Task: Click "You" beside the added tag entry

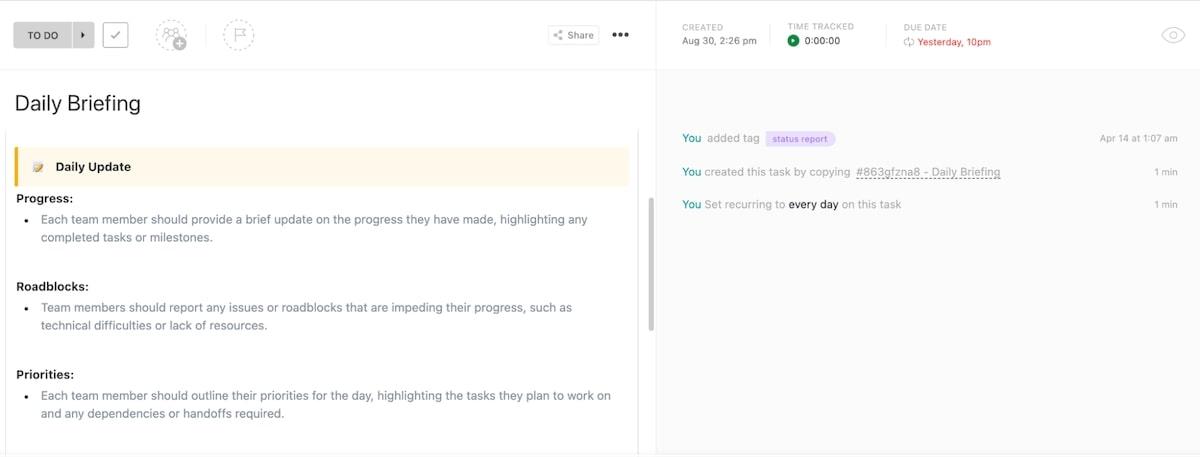Action: click(691, 138)
